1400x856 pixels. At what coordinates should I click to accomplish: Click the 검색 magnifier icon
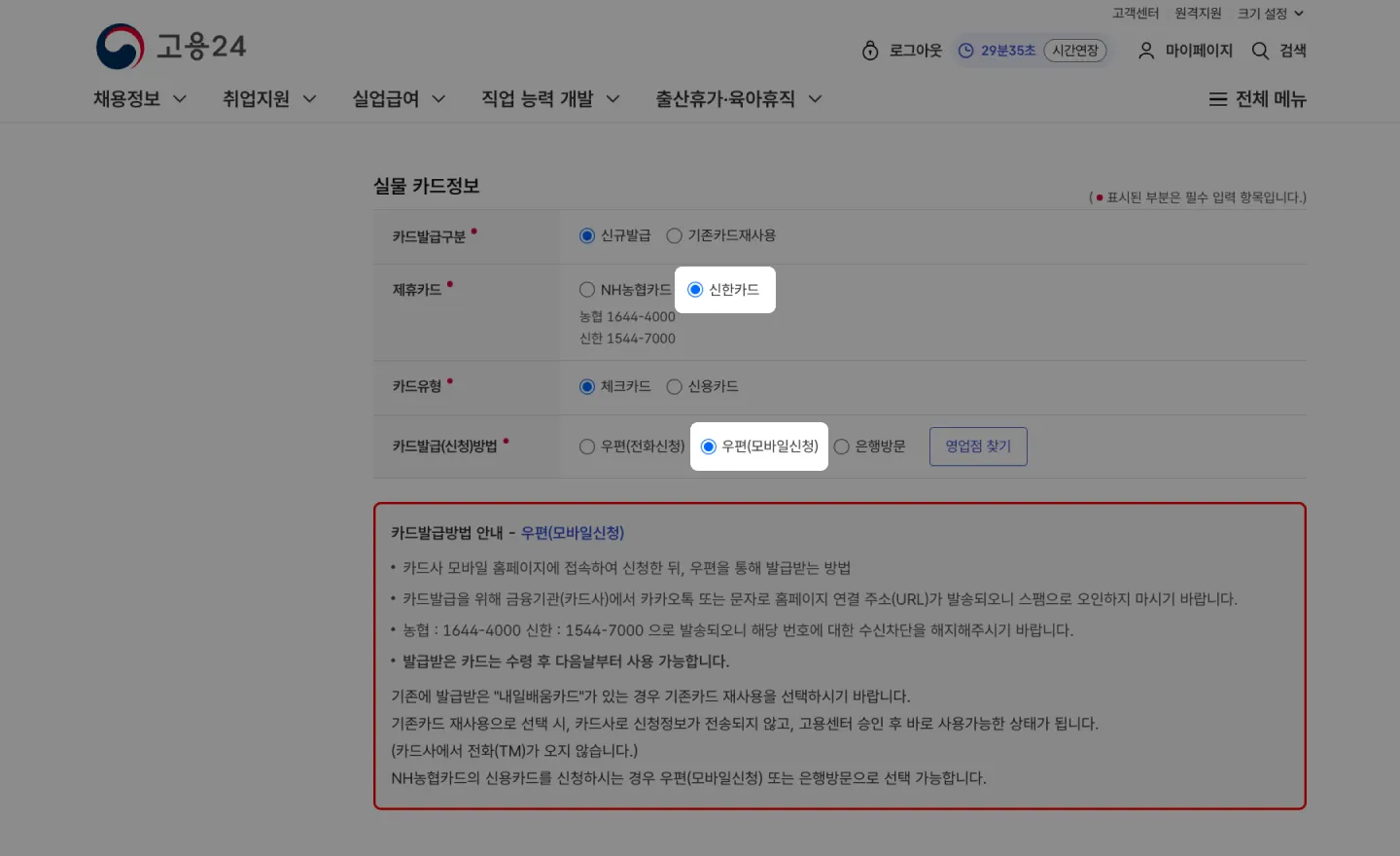coord(1261,51)
